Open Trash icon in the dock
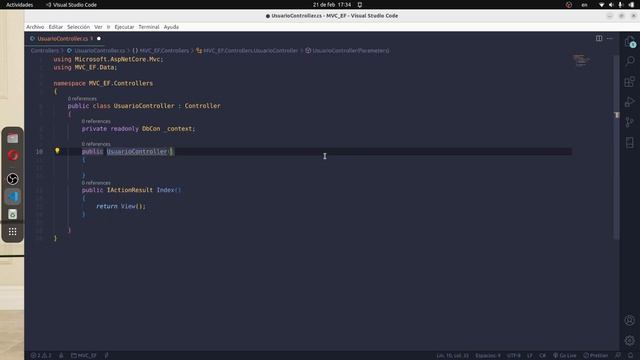This screenshot has width=640, height=360. coord(13,214)
